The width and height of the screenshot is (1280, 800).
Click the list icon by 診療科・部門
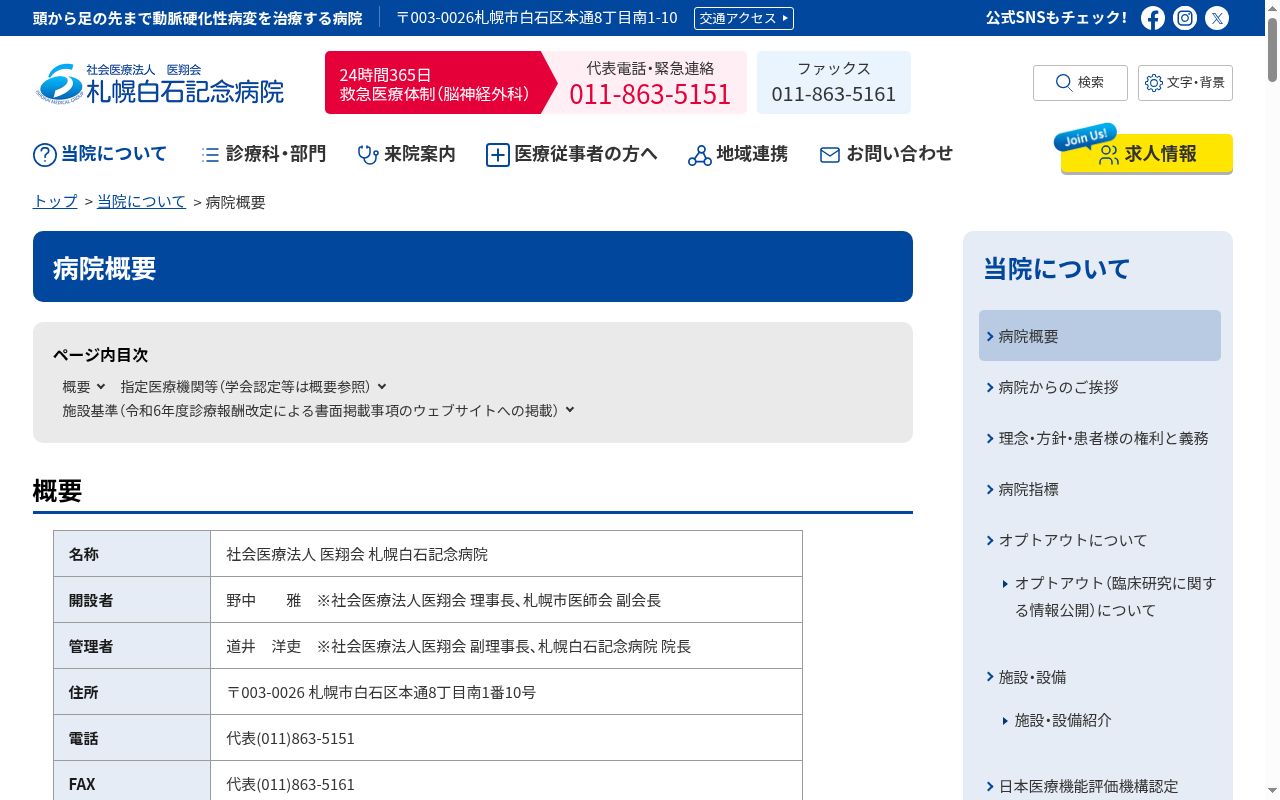point(210,155)
